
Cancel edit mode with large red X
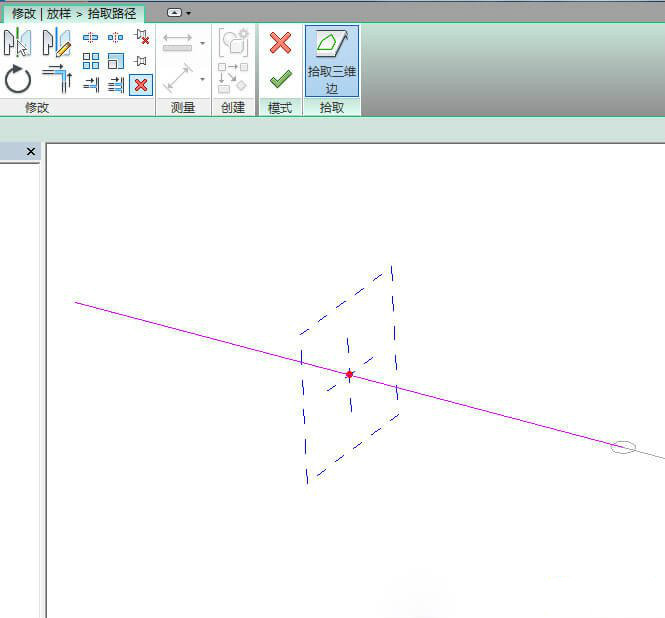[280, 43]
